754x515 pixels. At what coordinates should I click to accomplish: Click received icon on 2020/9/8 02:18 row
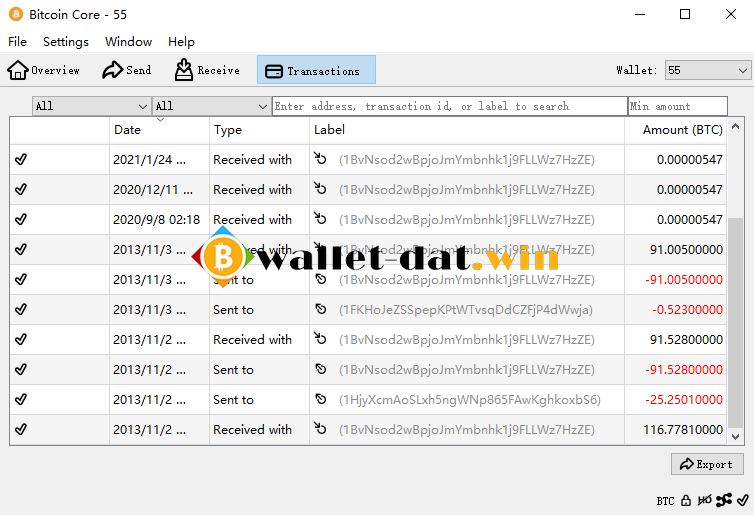pos(320,218)
